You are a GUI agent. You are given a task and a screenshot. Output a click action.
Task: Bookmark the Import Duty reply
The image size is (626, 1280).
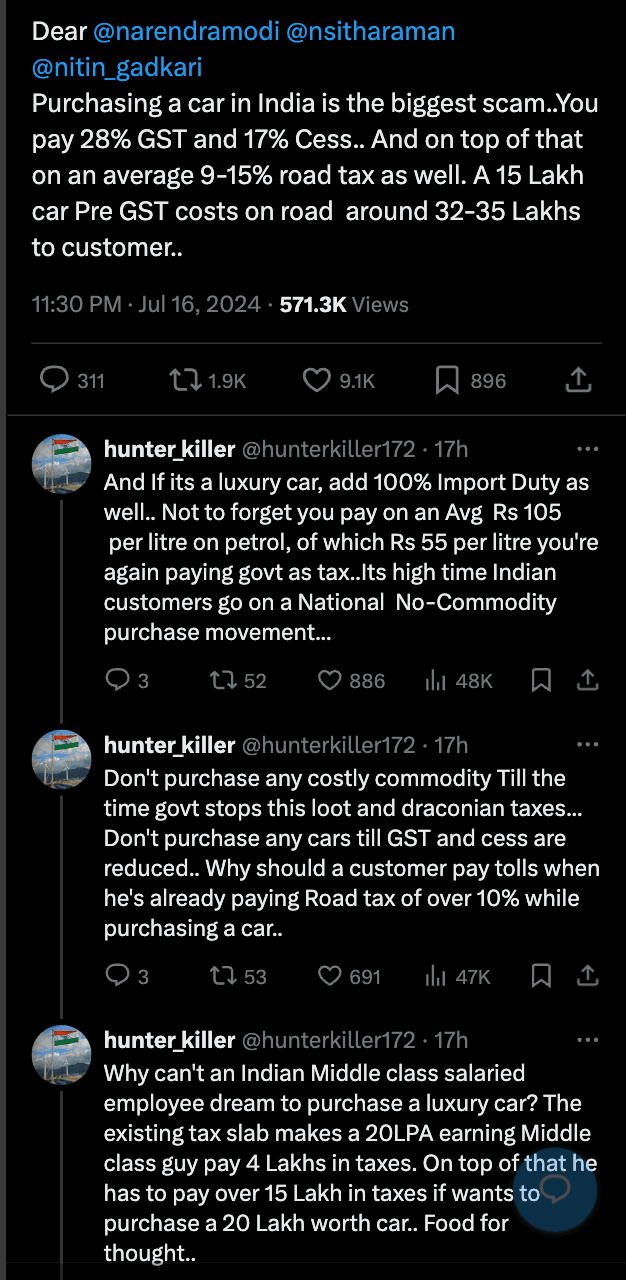541,680
